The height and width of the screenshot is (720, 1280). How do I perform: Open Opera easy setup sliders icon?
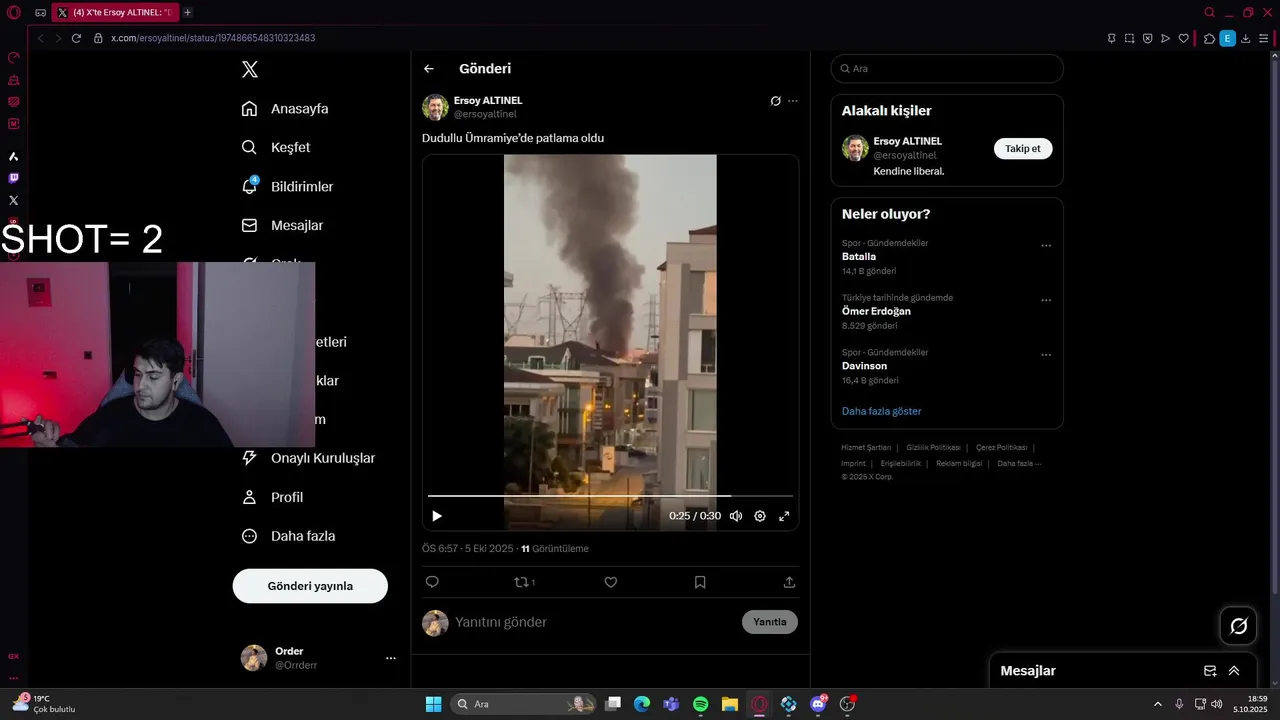click(1263, 38)
